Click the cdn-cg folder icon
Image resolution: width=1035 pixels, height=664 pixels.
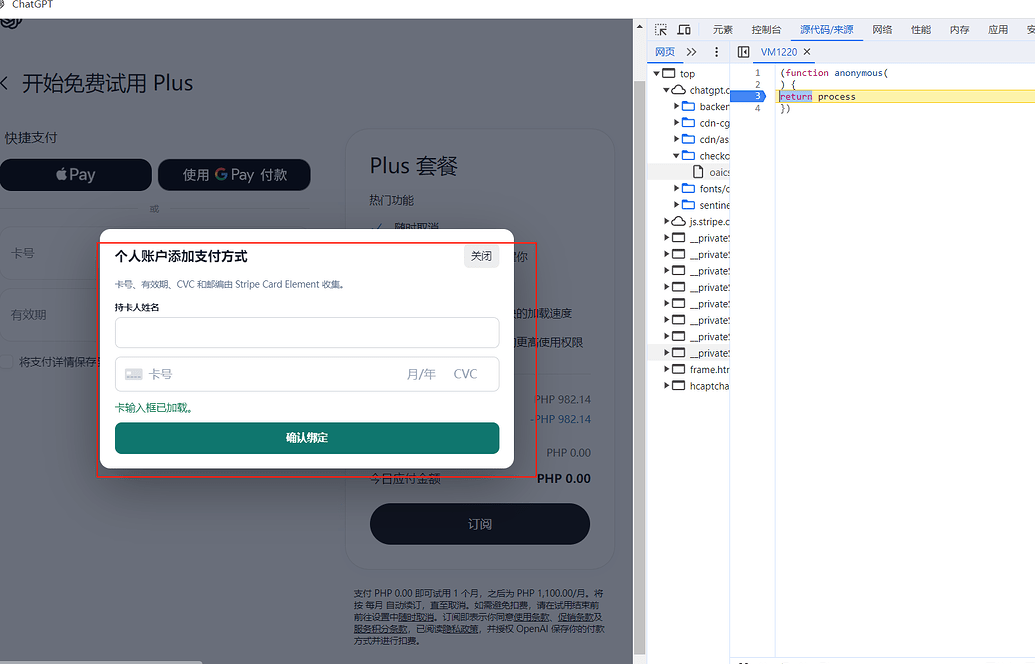[688, 123]
